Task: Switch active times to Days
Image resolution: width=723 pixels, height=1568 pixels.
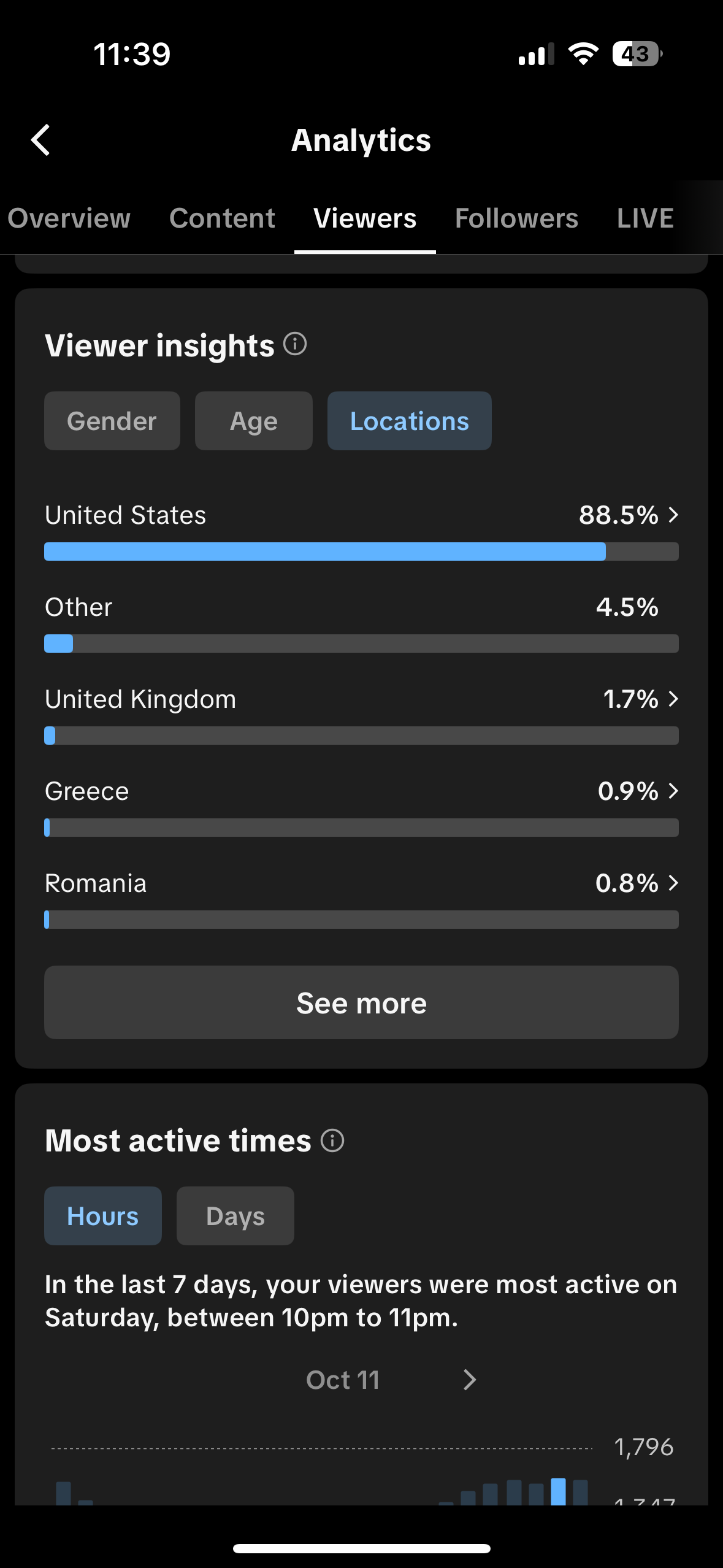Action: point(235,1216)
